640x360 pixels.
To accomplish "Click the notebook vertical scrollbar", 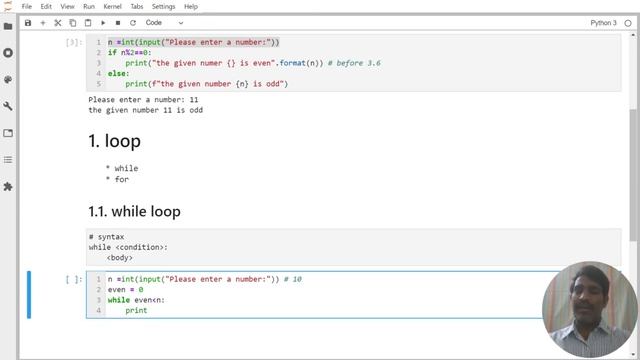I will pos(633,175).
